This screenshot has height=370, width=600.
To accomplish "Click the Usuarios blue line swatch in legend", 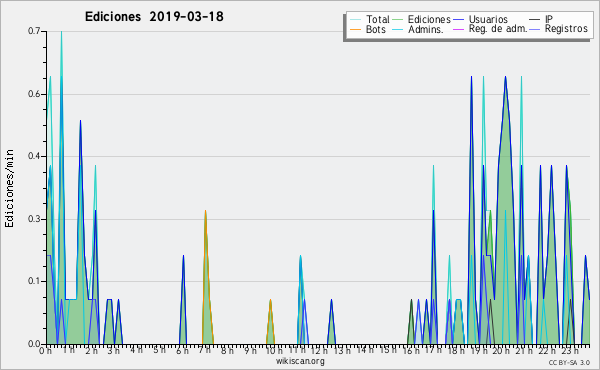I will 458,20.
